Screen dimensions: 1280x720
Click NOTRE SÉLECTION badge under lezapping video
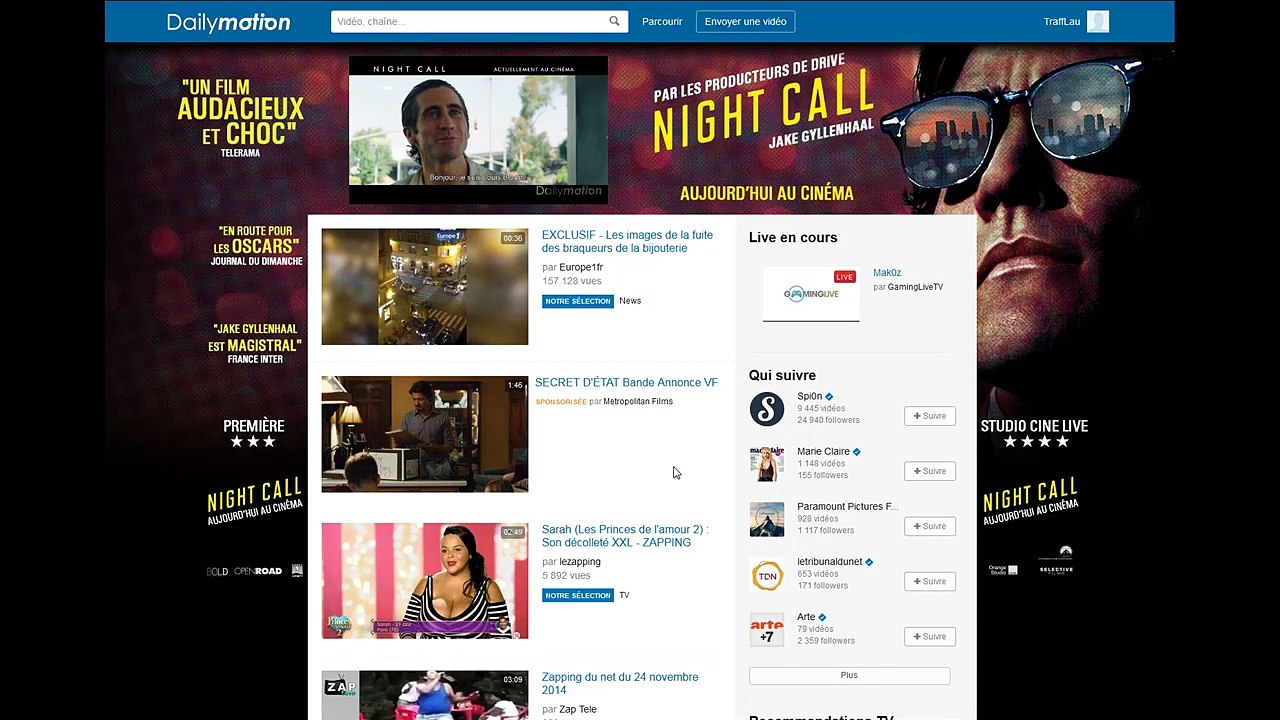(577, 595)
